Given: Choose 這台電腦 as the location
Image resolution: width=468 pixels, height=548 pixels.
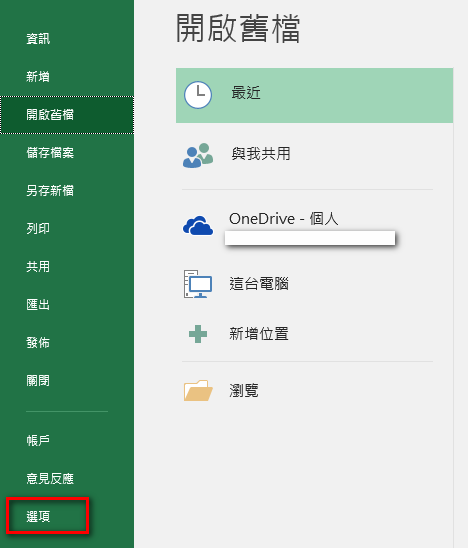Looking at the screenshot, I should pos(259,284).
